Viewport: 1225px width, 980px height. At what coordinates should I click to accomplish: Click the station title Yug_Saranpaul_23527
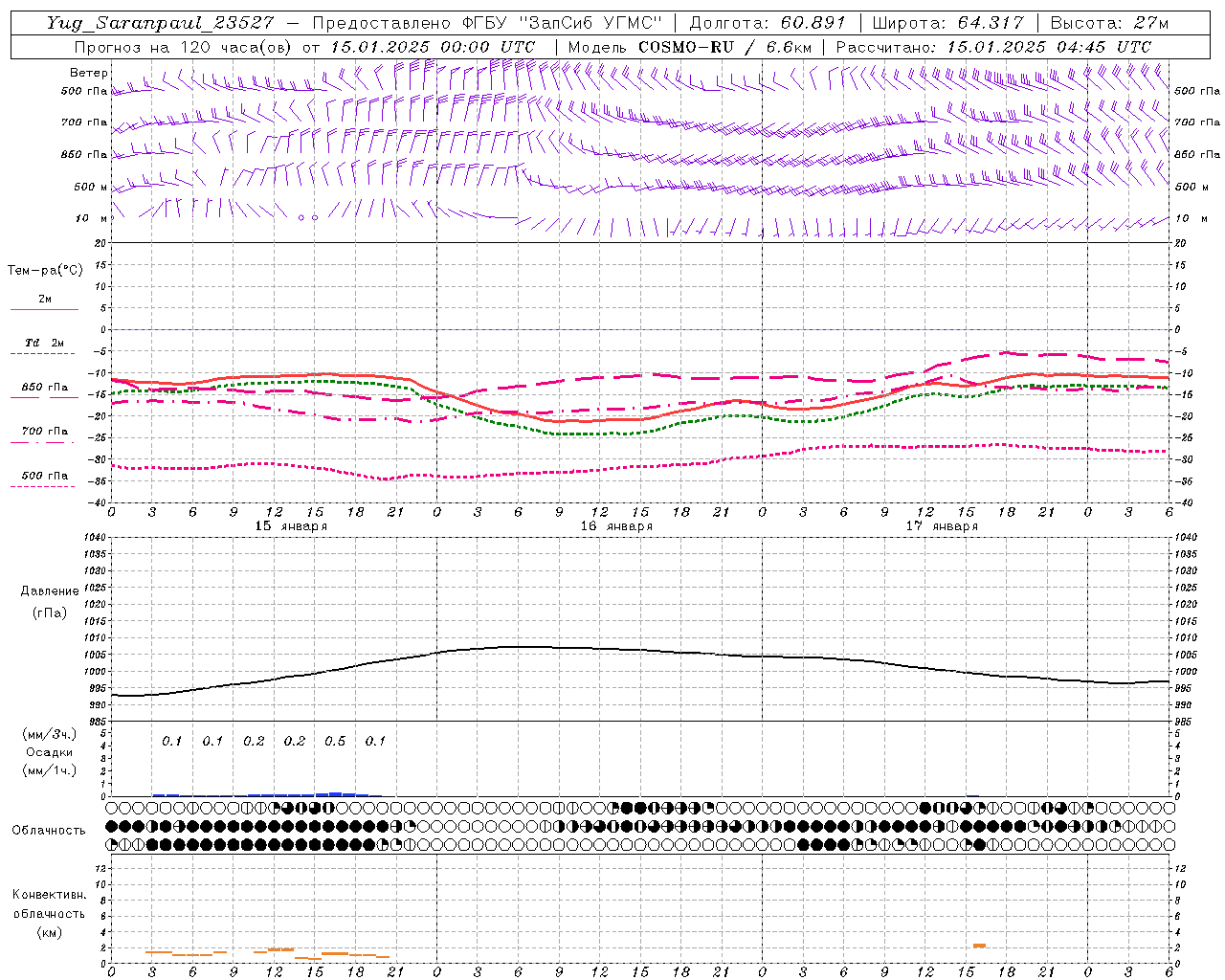tap(161, 23)
